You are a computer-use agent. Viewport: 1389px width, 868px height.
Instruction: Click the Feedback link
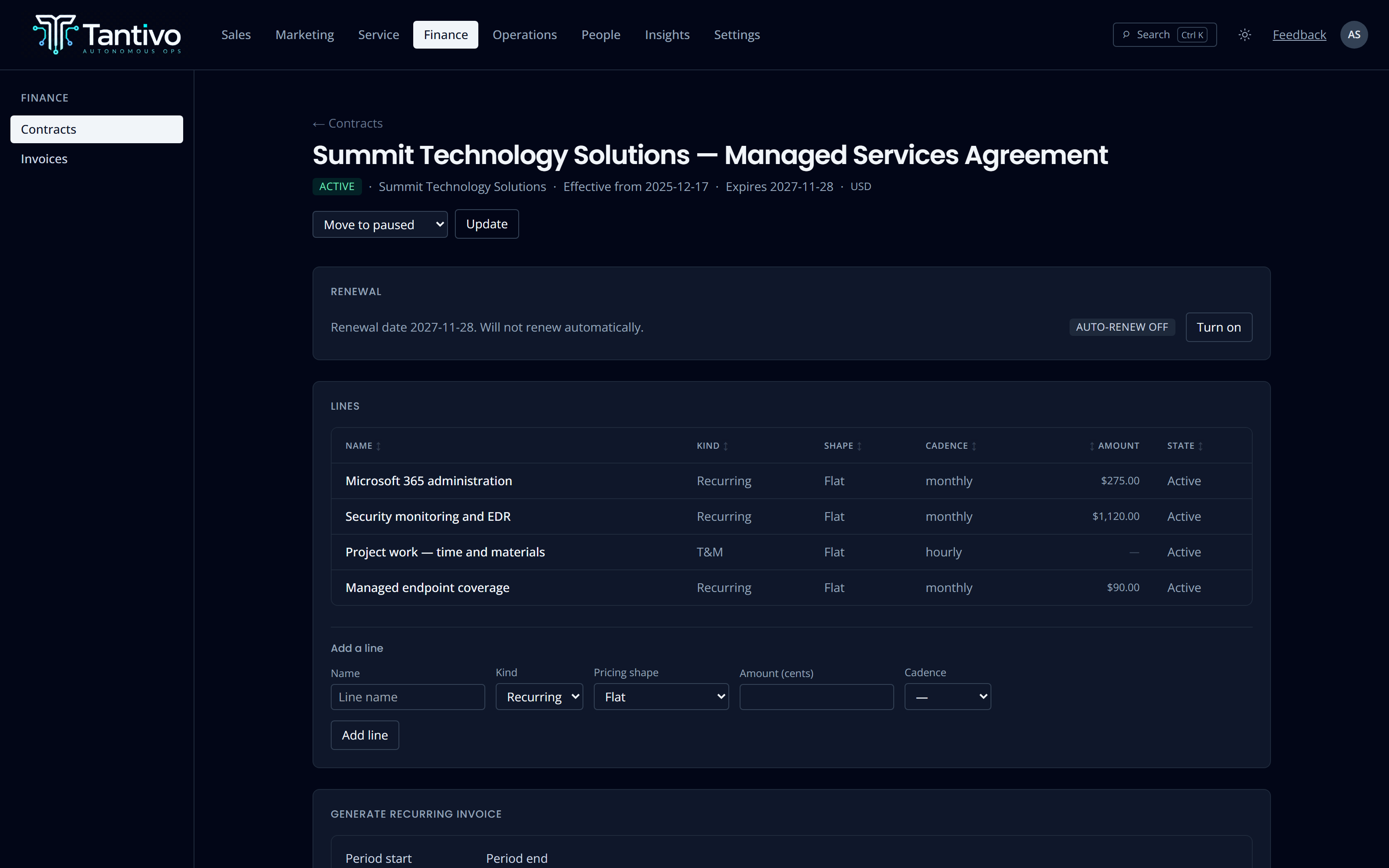click(x=1299, y=35)
